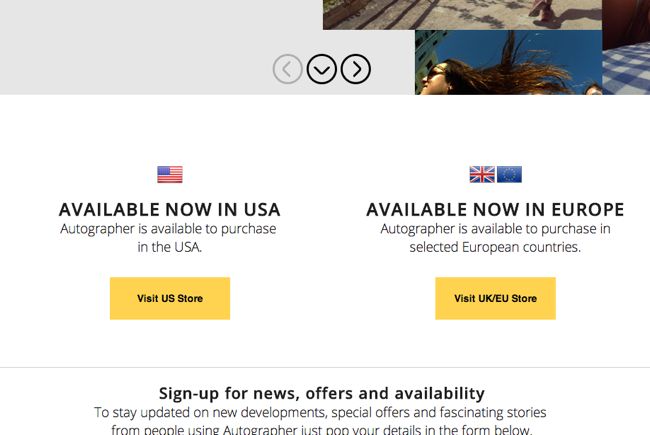The image size is (650, 435).
Task: Open the Visit US Store button
Action: coord(170,298)
